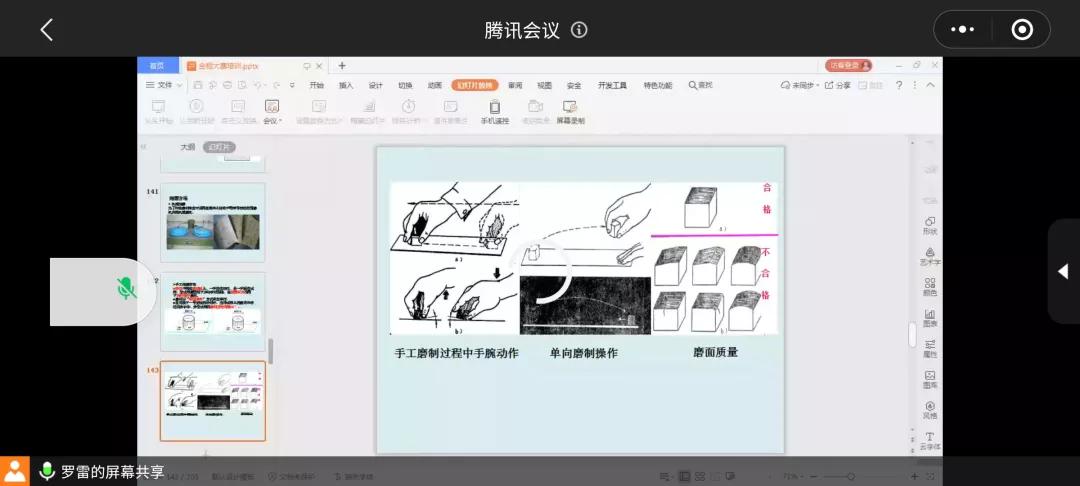This screenshot has height=486, width=1080.
Task: Open the 属性 properties panel icon
Action: [x=930, y=348]
